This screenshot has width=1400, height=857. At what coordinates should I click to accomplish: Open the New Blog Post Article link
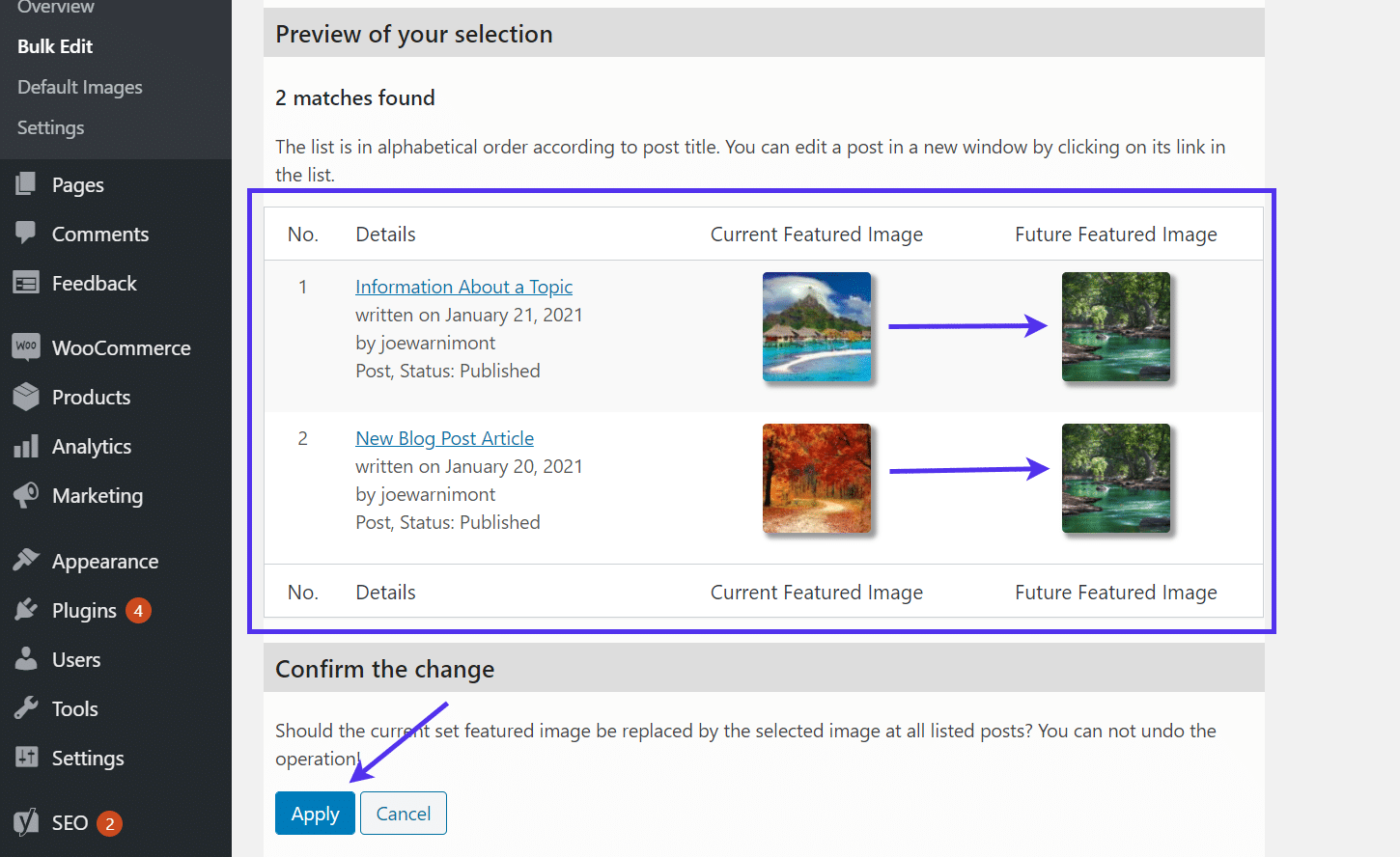pyautogui.click(x=444, y=438)
